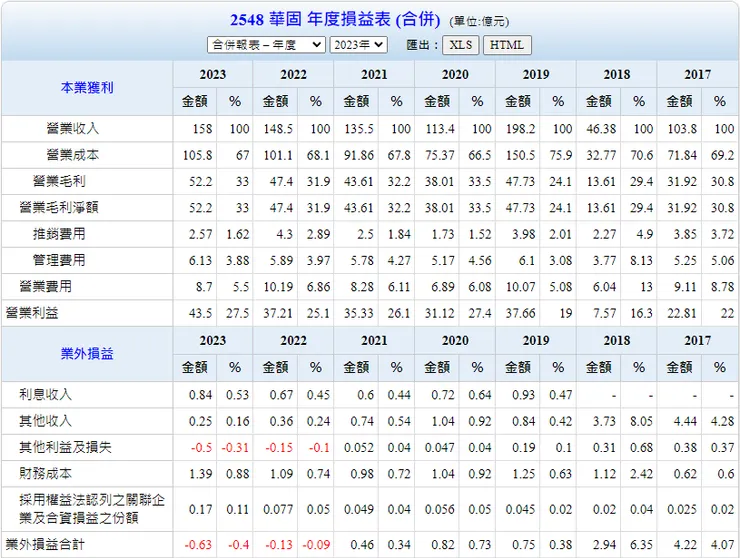The height and width of the screenshot is (558, 740).
Task: Click 2022 管理費用 amount 5.89
Action: tap(281, 261)
